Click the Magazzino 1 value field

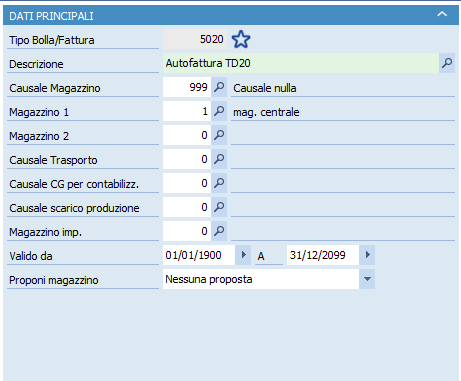point(187,111)
